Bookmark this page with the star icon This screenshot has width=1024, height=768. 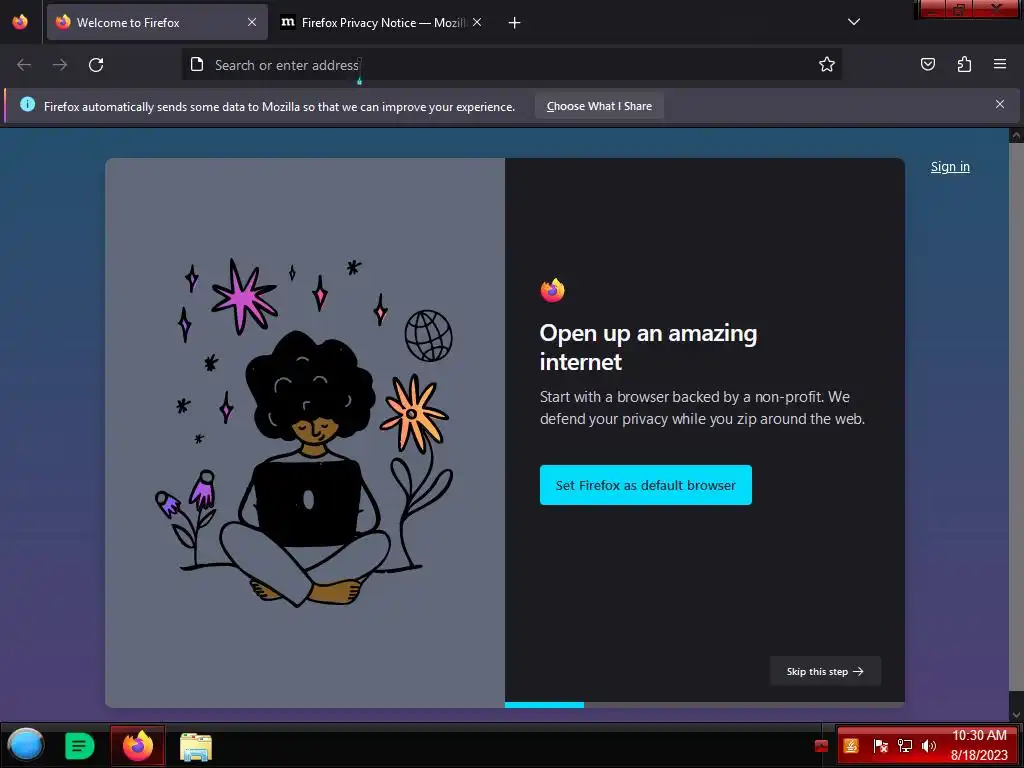[827, 64]
